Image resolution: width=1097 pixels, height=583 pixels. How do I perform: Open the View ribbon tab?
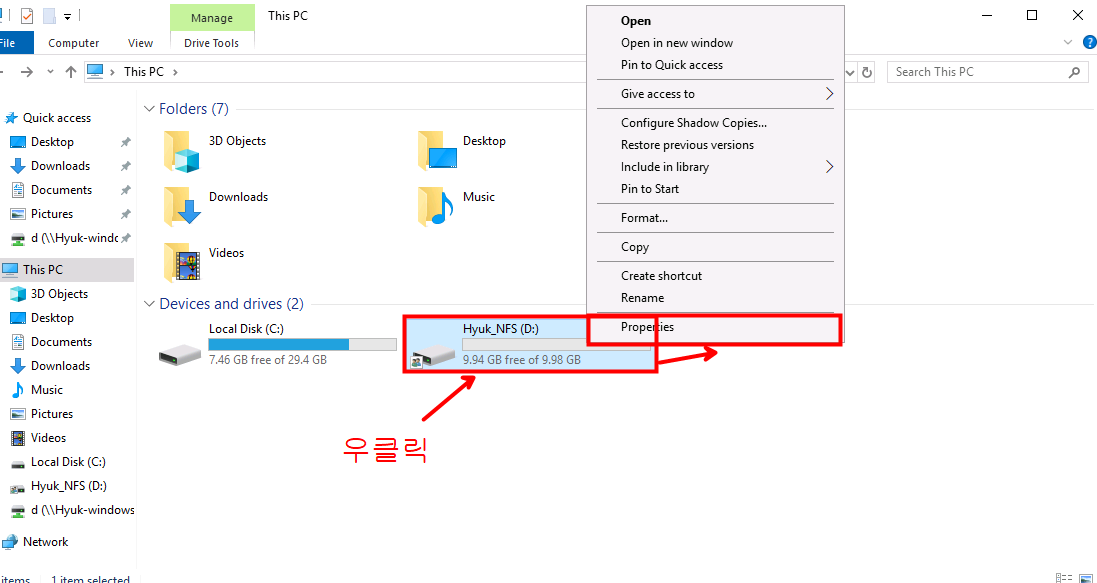pyautogui.click(x=140, y=43)
